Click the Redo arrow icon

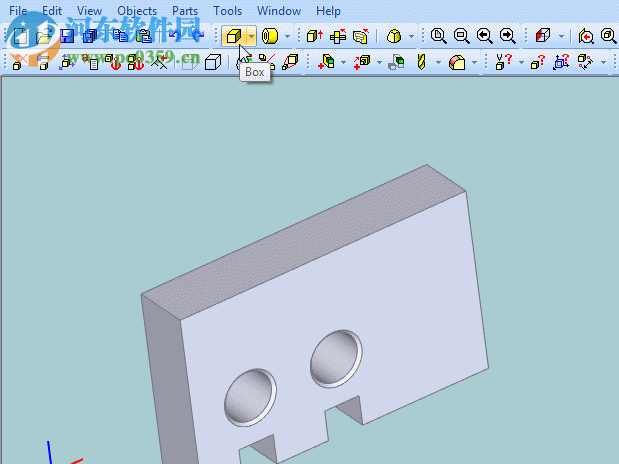pyautogui.click(x=197, y=36)
